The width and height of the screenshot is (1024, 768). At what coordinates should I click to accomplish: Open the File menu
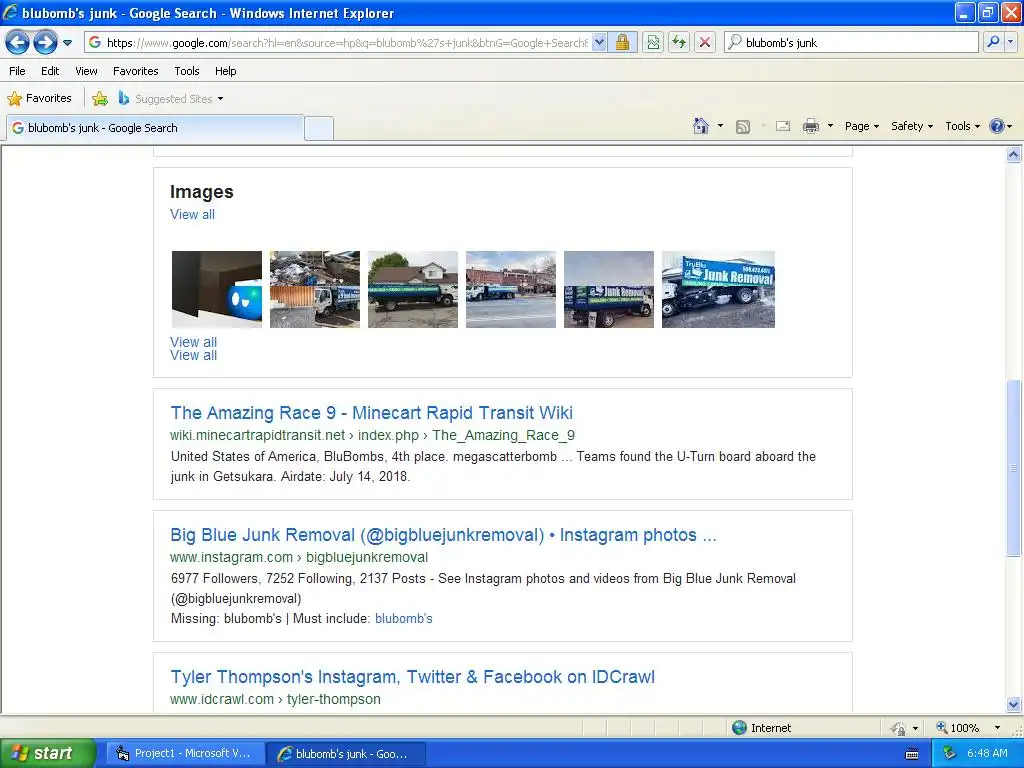click(18, 71)
